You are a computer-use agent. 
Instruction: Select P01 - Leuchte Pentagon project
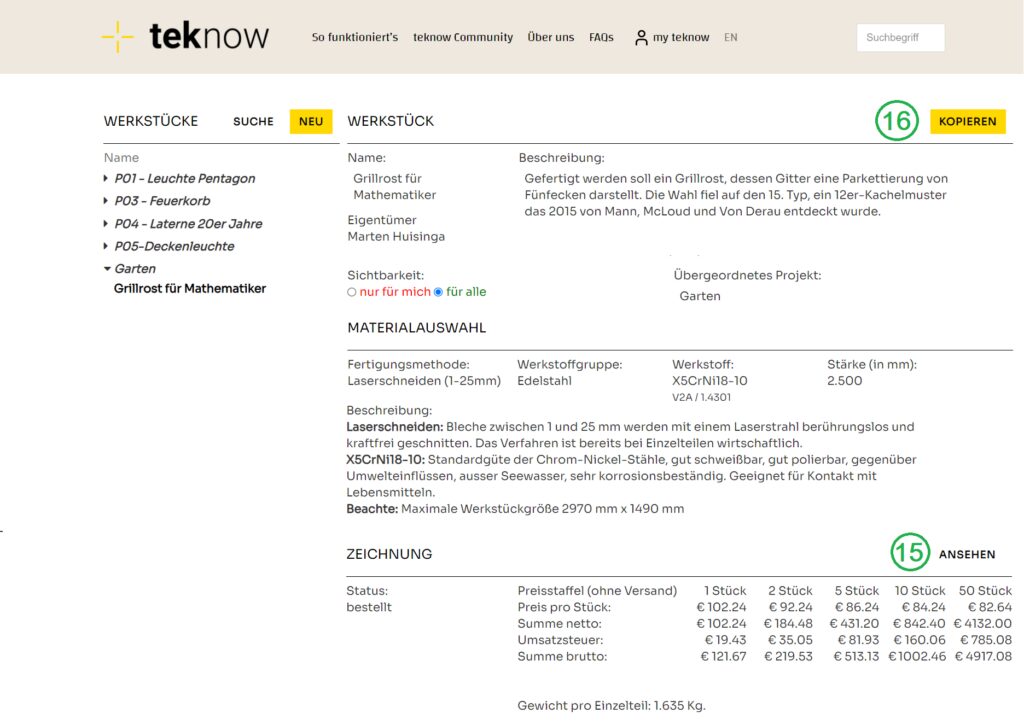pos(185,178)
